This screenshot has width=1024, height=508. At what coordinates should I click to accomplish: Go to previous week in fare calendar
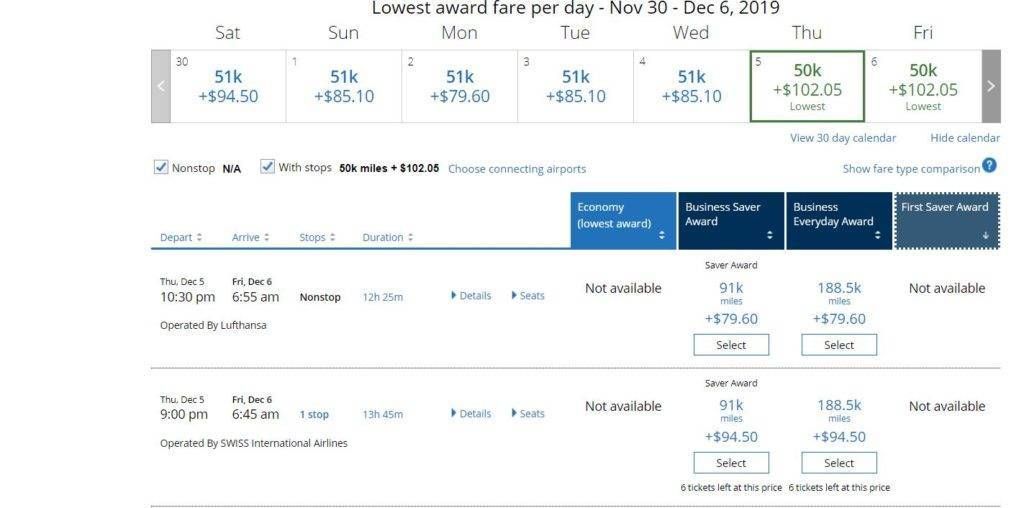click(161, 86)
